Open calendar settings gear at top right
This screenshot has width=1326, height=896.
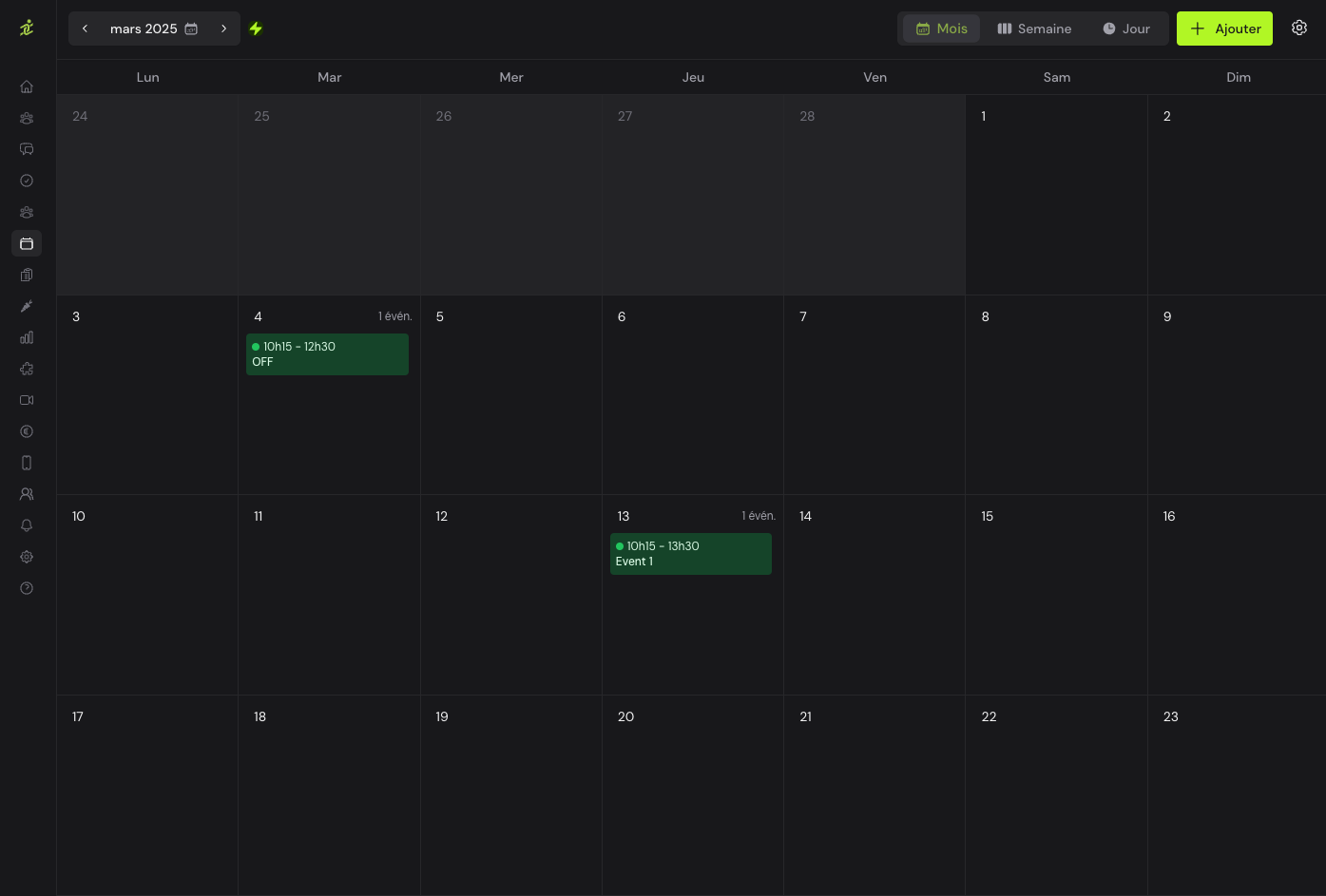[1299, 28]
